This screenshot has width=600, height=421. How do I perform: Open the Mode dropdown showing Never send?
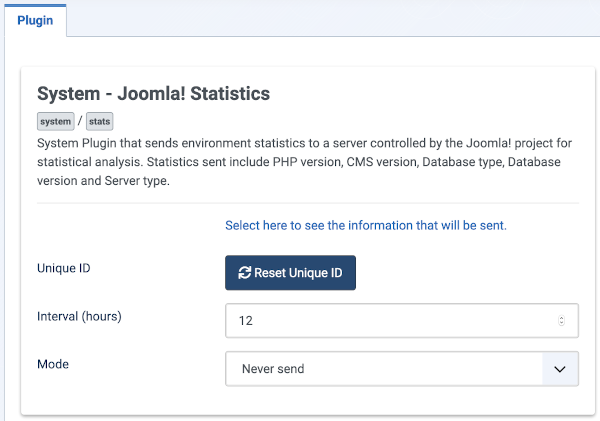(x=402, y=369)
